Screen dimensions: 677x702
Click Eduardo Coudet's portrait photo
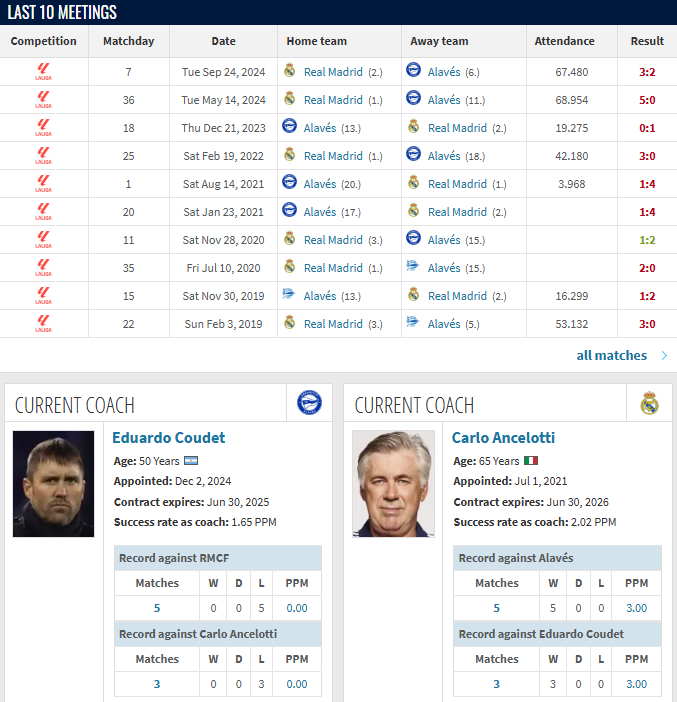pyautogui.click(x=53, y=484)
